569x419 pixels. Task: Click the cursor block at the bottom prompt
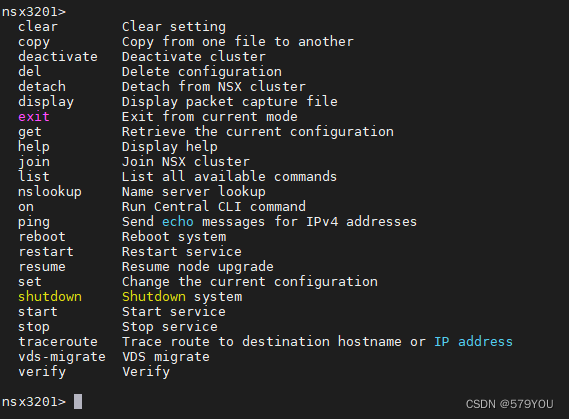click(78, 402)
